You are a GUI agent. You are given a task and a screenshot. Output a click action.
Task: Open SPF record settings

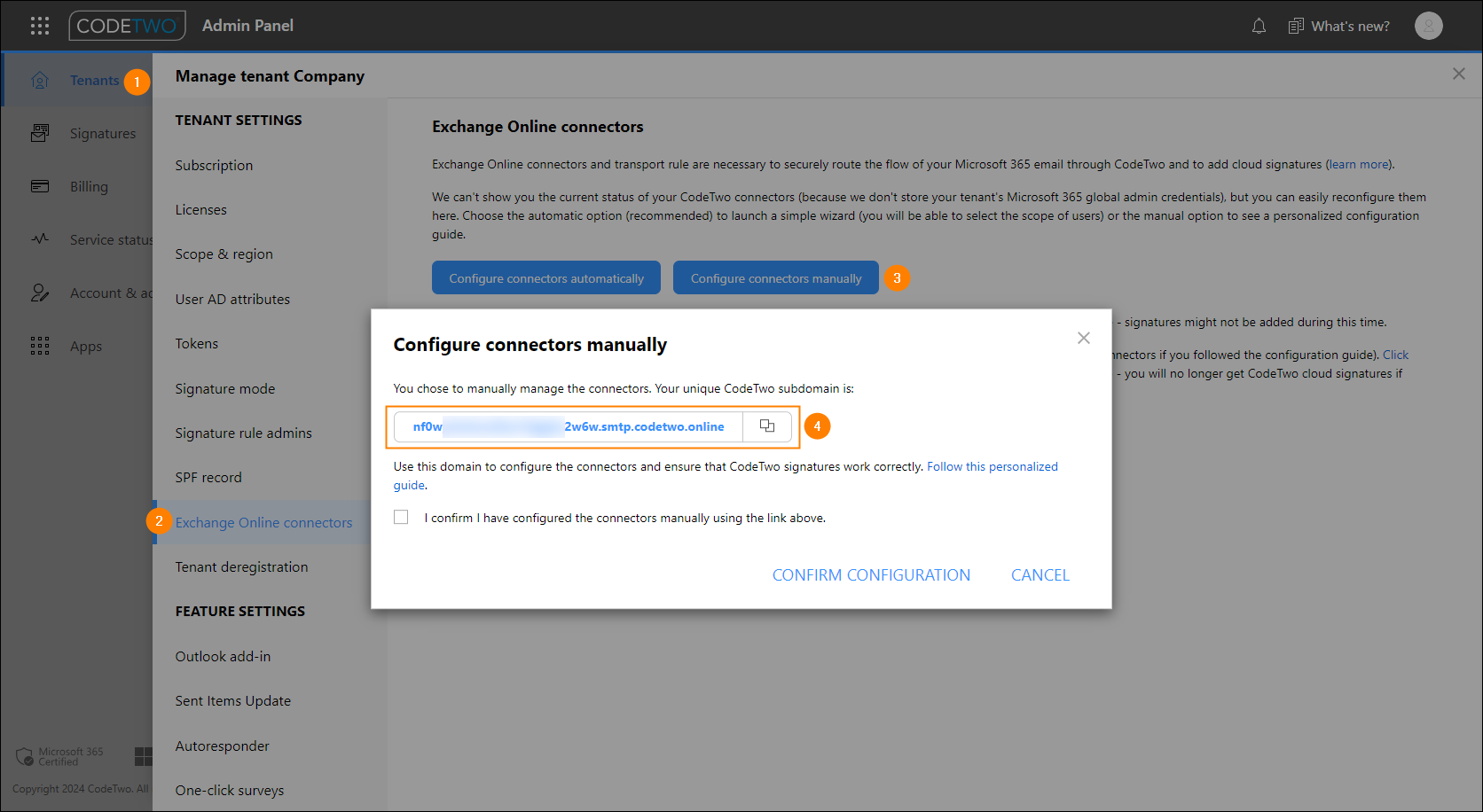coord(208,477)
